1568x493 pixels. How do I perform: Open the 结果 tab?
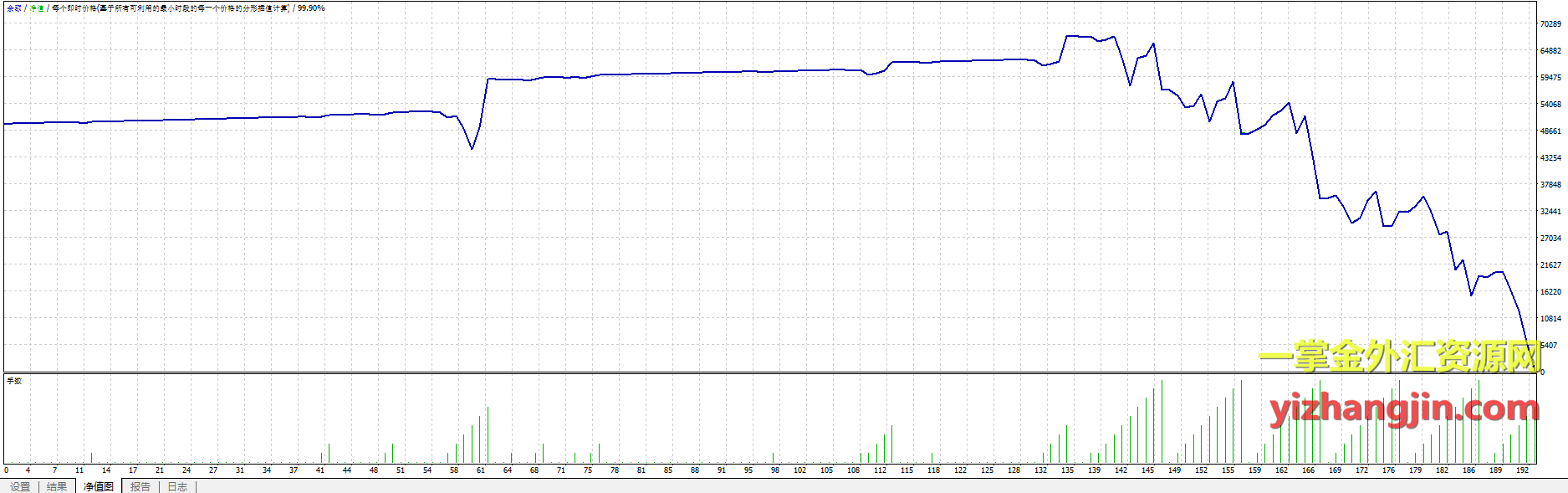[57, 486]
